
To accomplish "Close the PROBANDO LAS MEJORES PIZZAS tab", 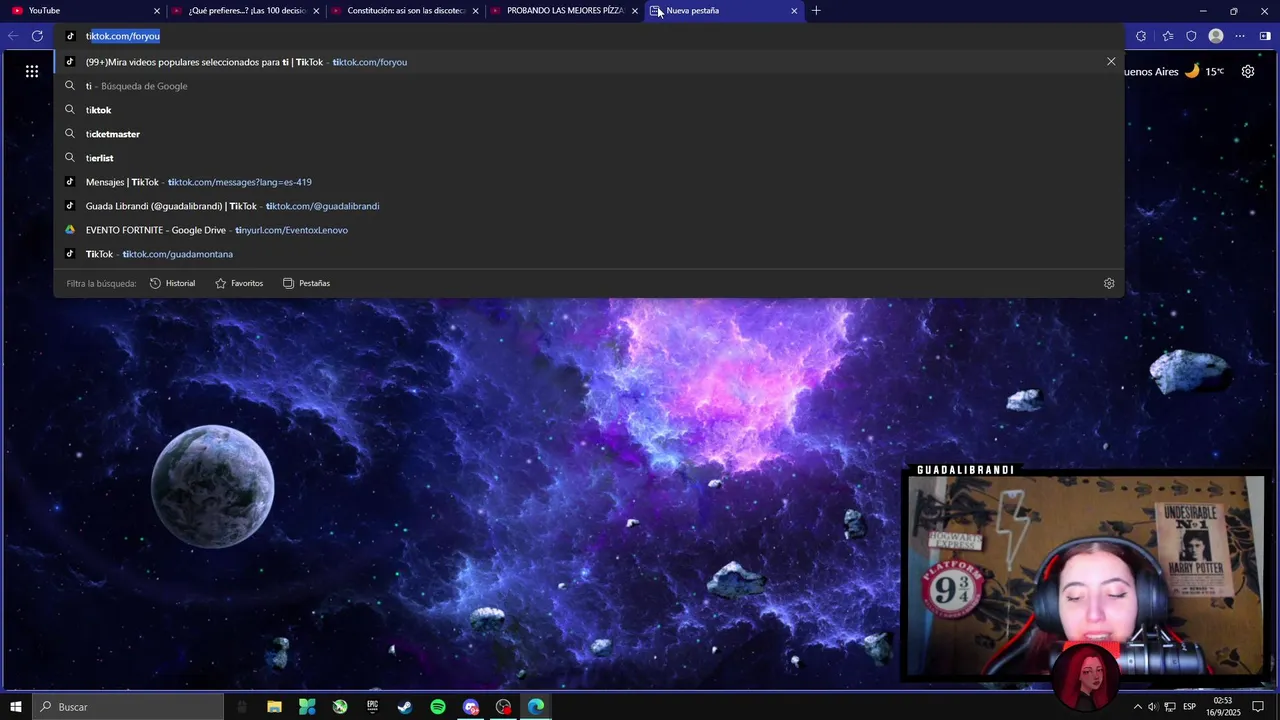I will (x=635, y=11).
